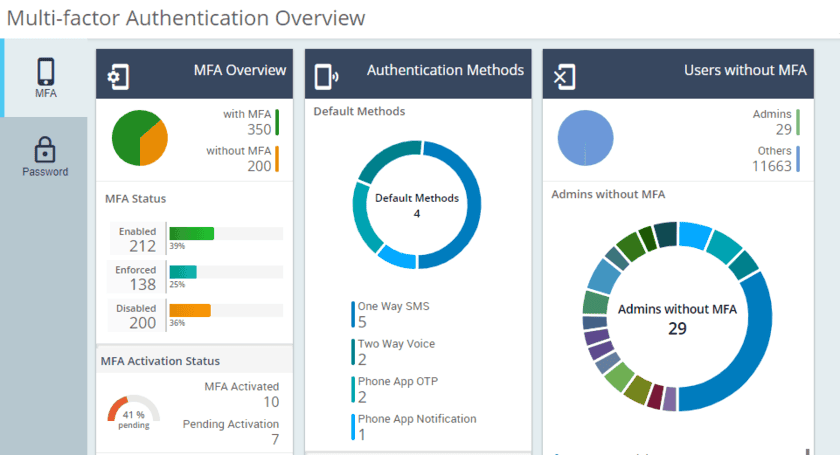The image size is (840, 455).
Task: Click the Phone App Notification legend entry
Action: pyautogui.click(x=416, y=427)
